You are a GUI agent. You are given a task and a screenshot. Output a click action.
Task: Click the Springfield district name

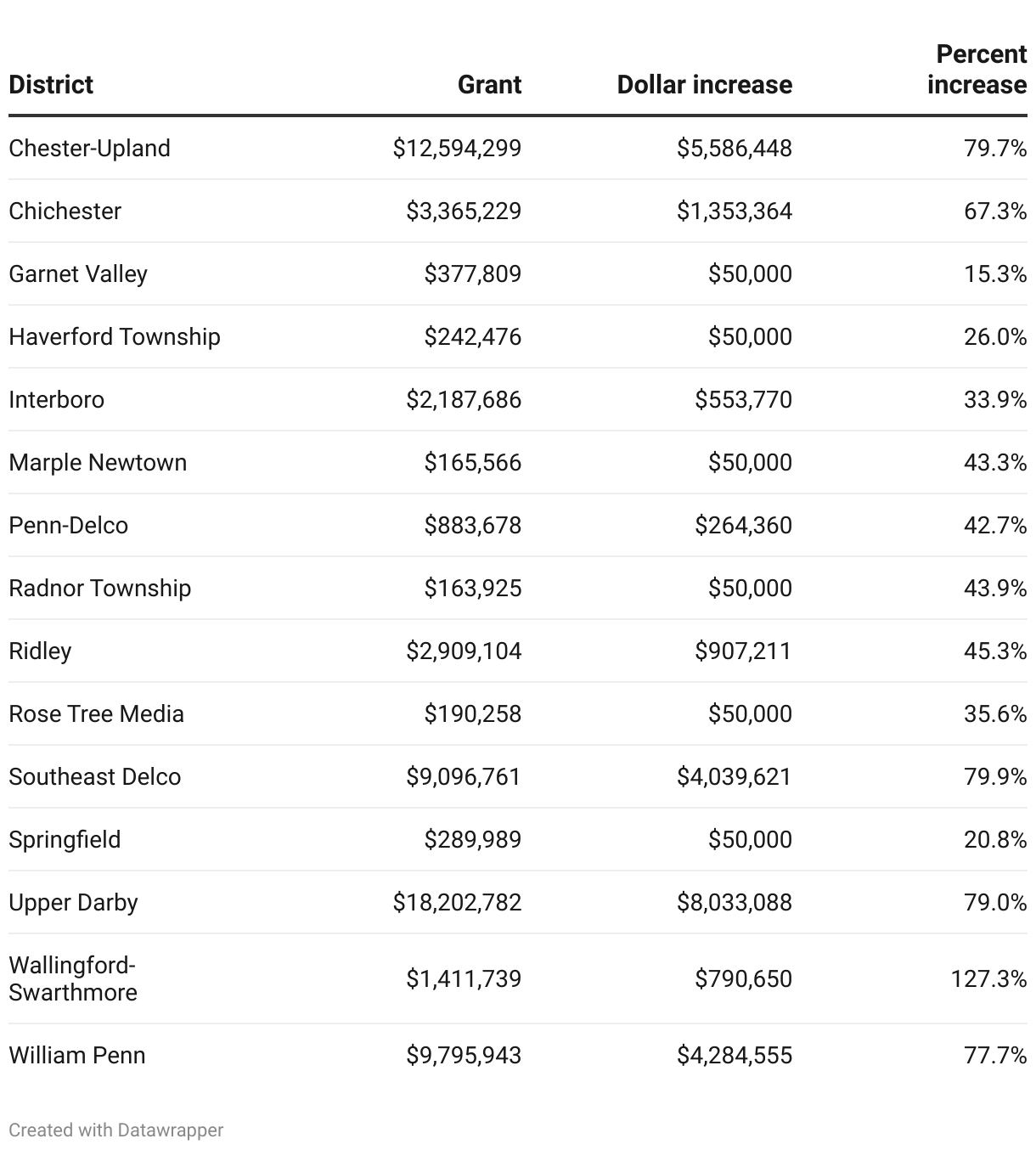65,840
